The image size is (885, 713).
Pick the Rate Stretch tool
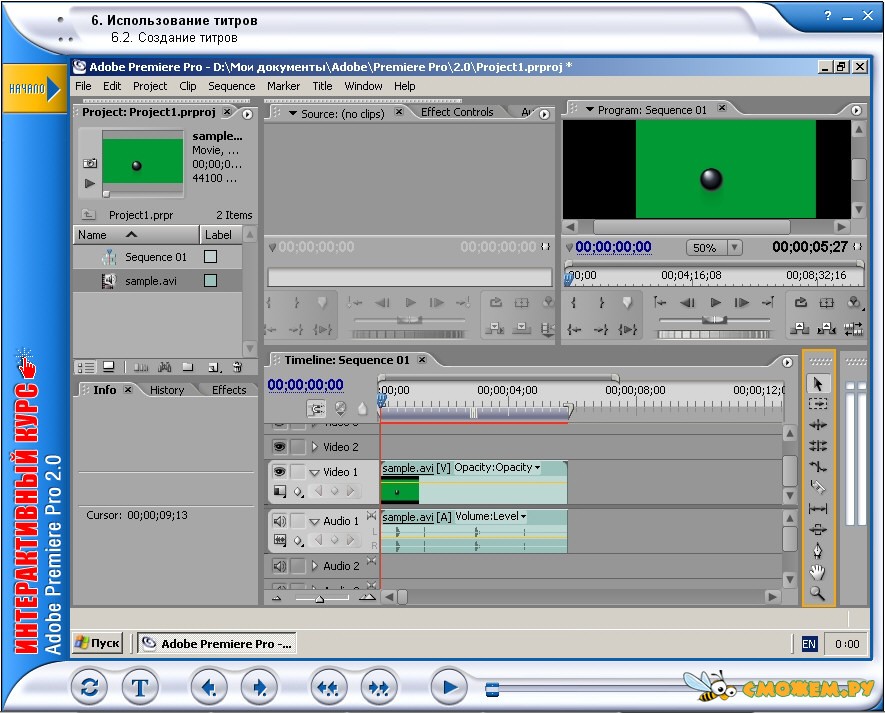817,467
